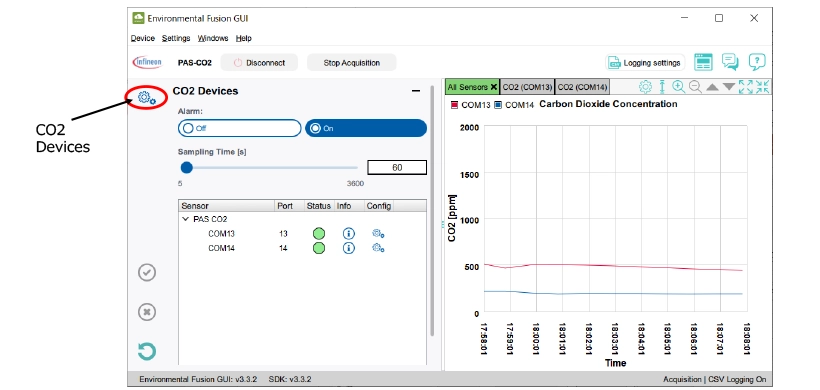Image resolution: width=820 pixels, height=390 pixels.
Task: Click port value 14
Action: click(283, 248)
